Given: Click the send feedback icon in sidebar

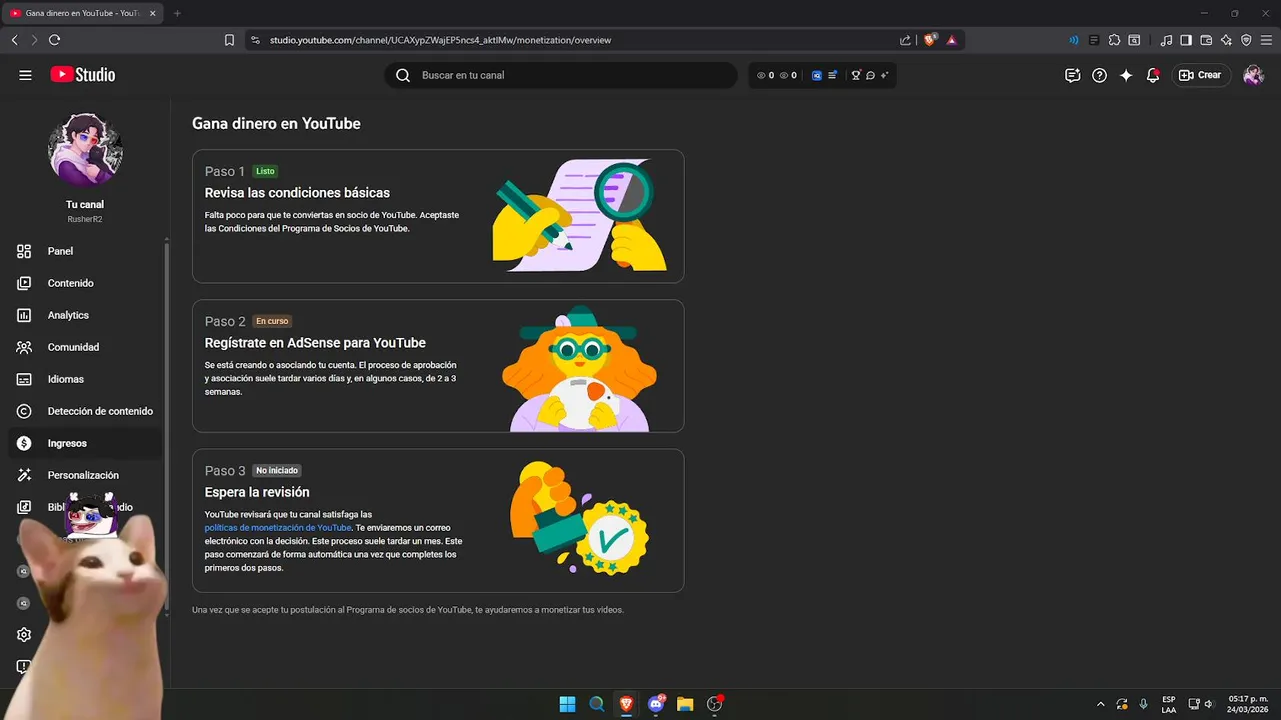Looking at the screenshot, I should [x=24, y=667].
